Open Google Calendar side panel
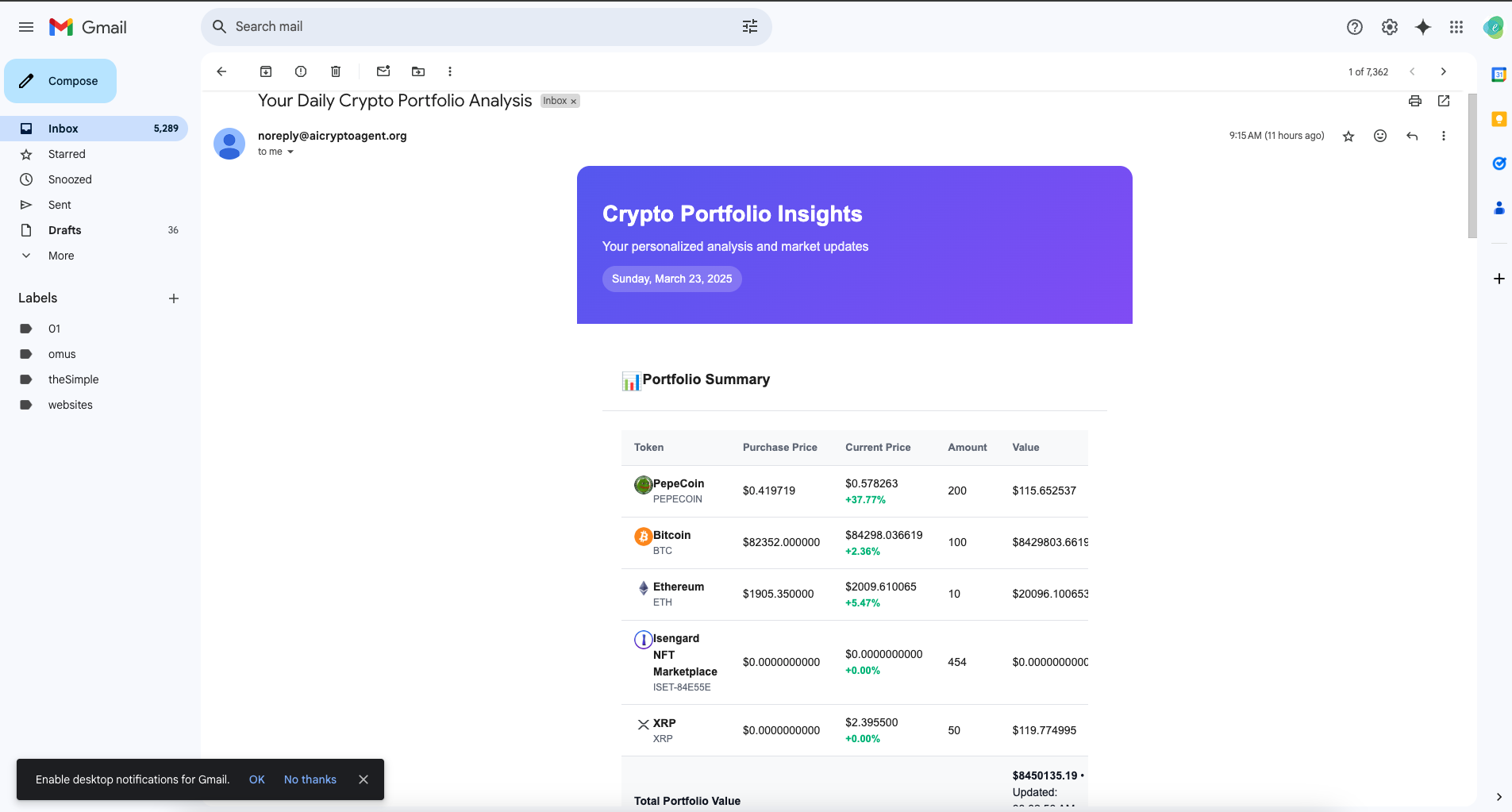Image resolution: width=1512 pixels, height=812 pixels. [1499, 75]
